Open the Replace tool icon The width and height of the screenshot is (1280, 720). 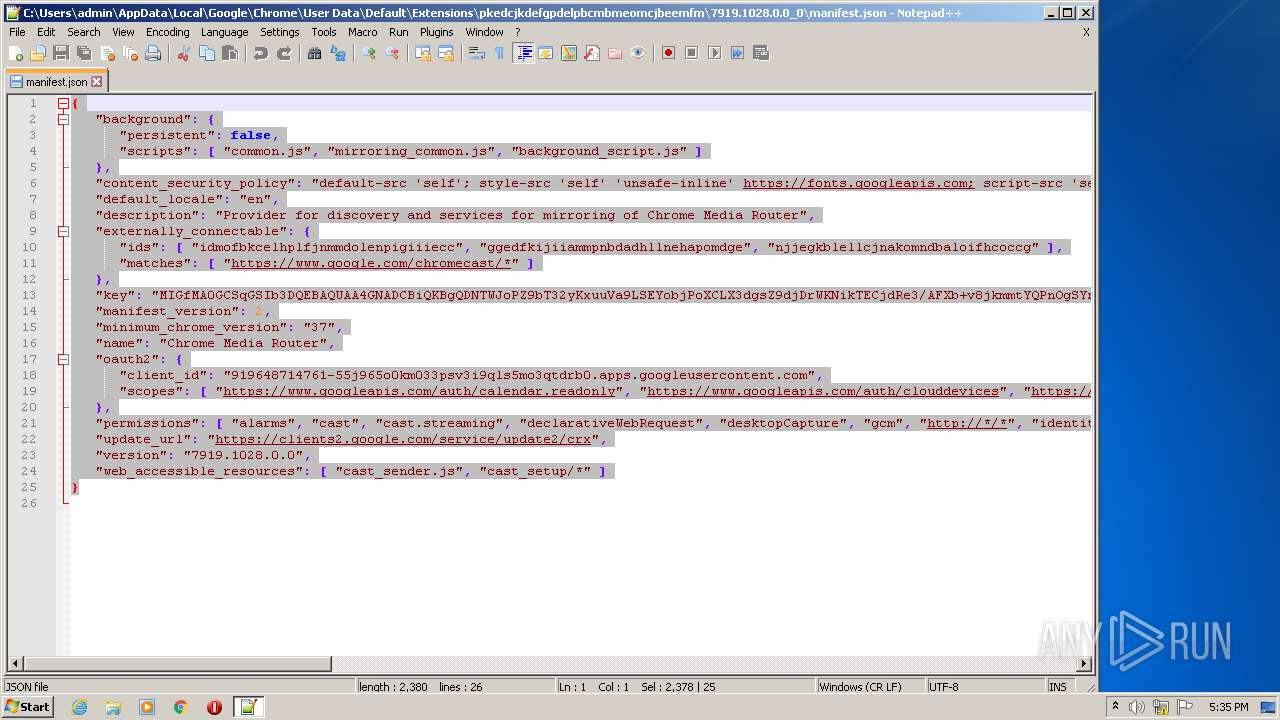click(x=338, y=53)
